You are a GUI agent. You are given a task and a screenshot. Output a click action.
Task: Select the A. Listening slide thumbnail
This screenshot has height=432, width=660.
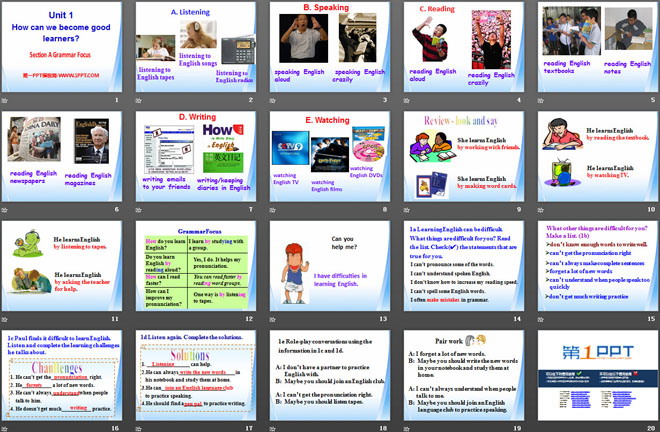[x=196, y=47]
